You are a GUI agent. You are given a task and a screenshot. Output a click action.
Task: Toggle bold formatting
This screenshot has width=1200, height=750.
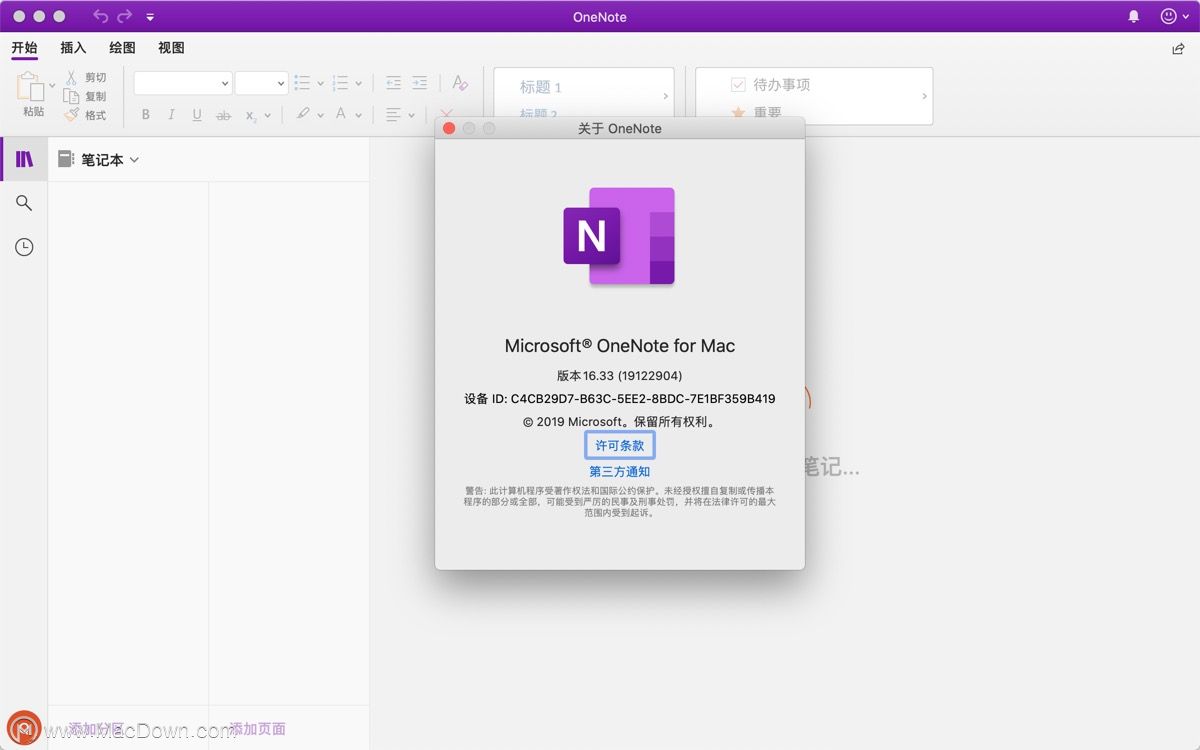coord(146,115)
